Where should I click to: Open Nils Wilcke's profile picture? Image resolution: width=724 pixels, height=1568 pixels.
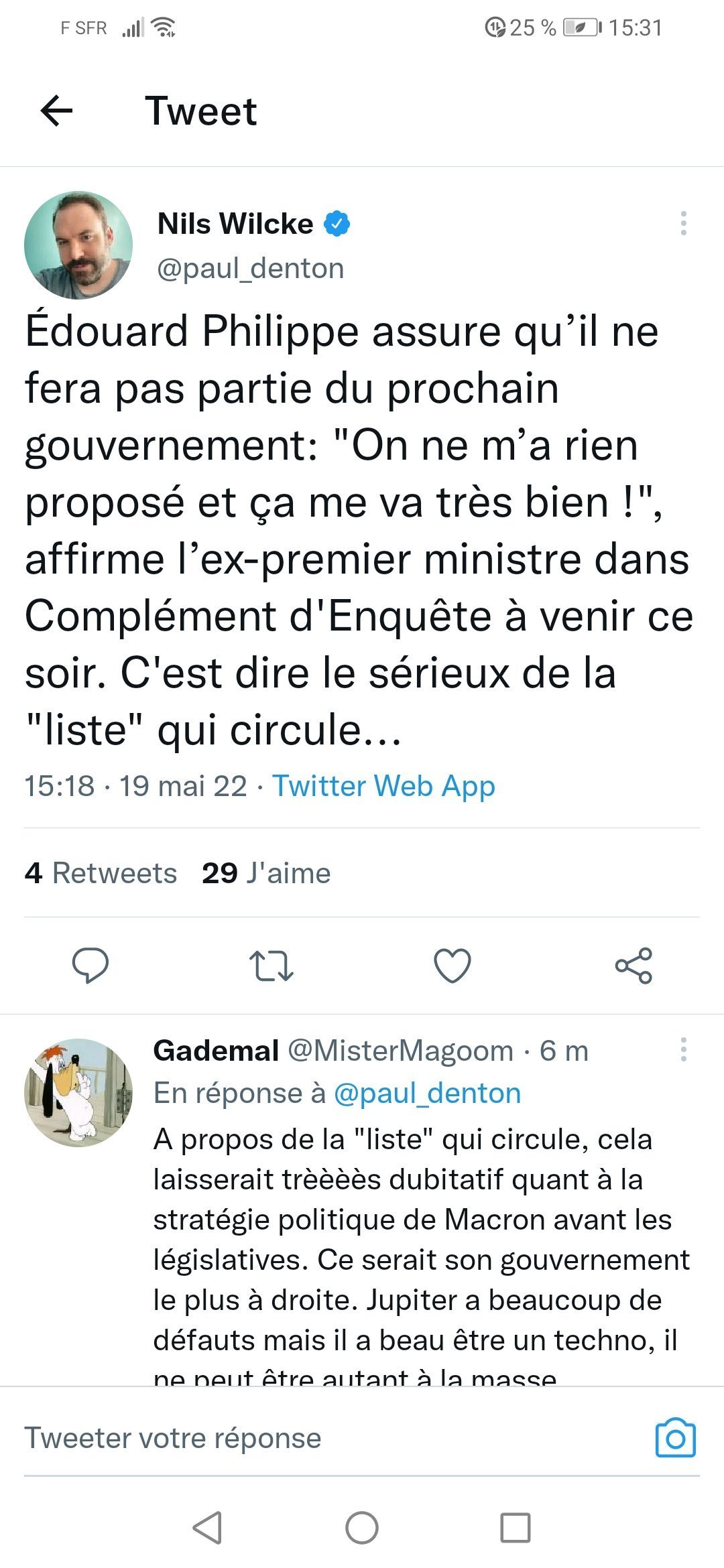(x=78, y=245)
